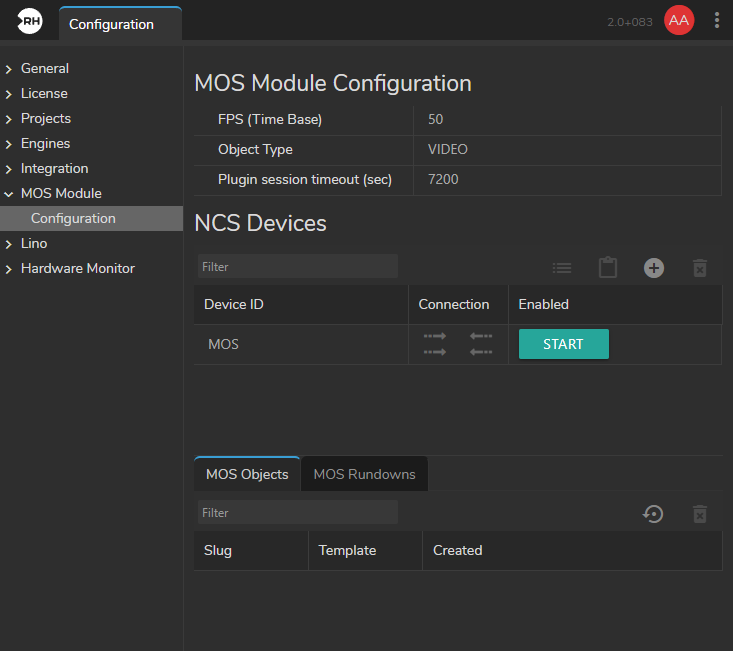733x651 pixels.
Task: Click the list view icon in NCS Devices
Action: click(x=562, y=268)
